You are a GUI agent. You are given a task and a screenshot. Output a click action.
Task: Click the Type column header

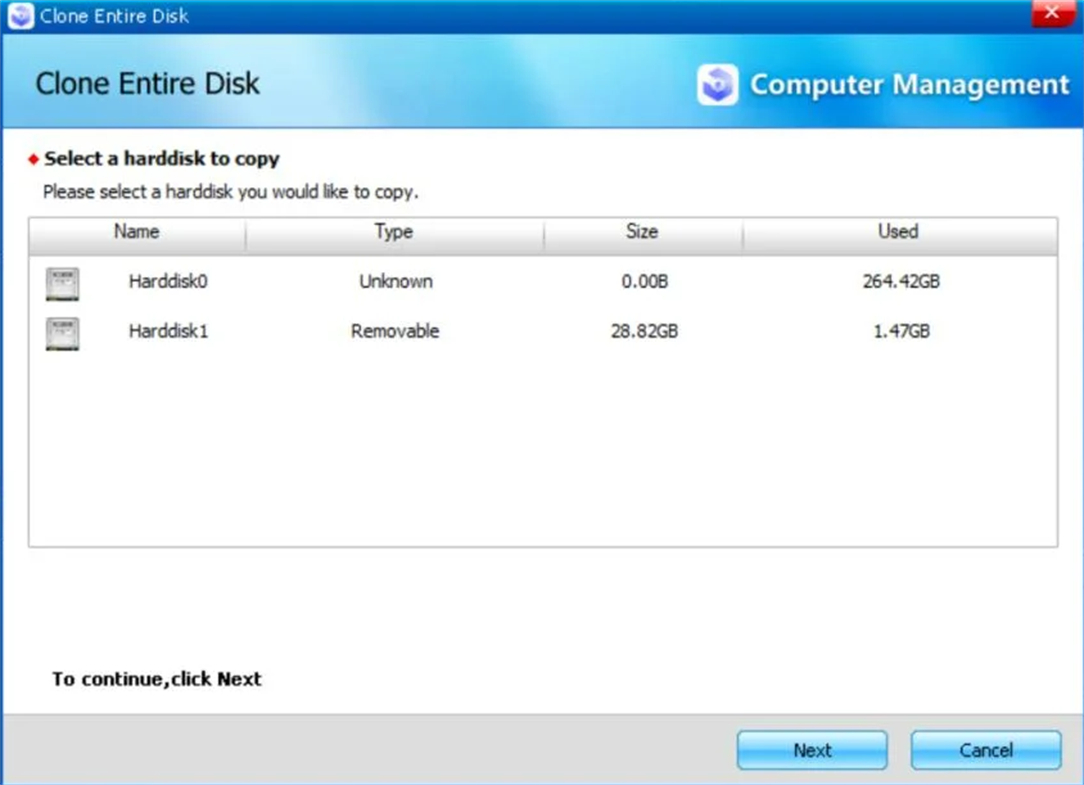pos(392,231)
